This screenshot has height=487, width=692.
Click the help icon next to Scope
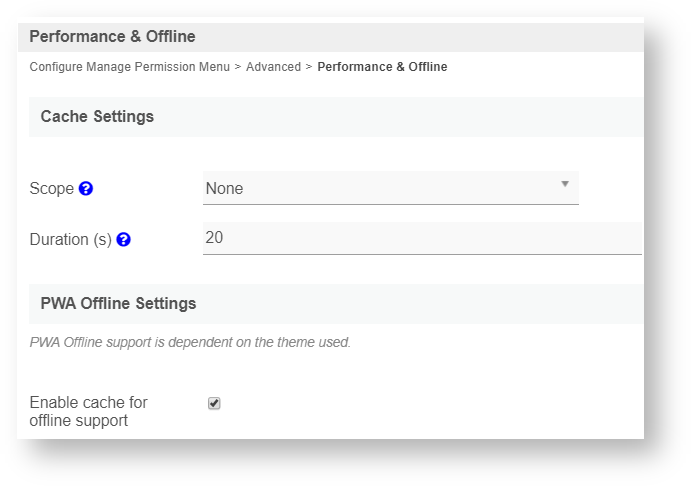[x=86, y=188]
